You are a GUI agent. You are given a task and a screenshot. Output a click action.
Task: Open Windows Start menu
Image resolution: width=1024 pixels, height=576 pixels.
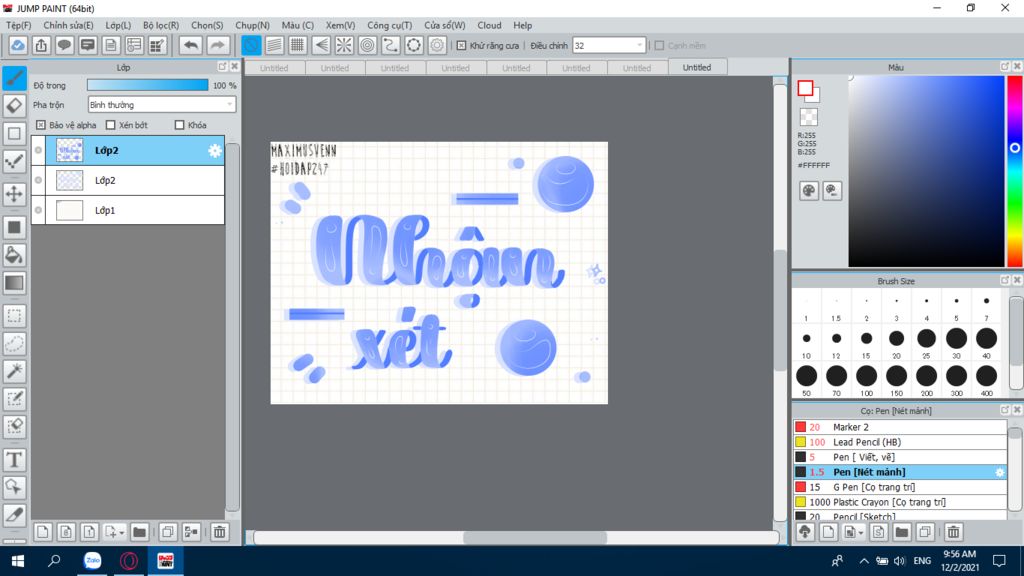(18, 561)
